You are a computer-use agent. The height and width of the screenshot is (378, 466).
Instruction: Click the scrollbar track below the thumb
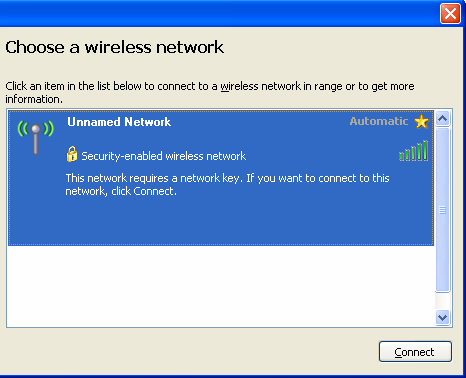[x=443, y=301]
